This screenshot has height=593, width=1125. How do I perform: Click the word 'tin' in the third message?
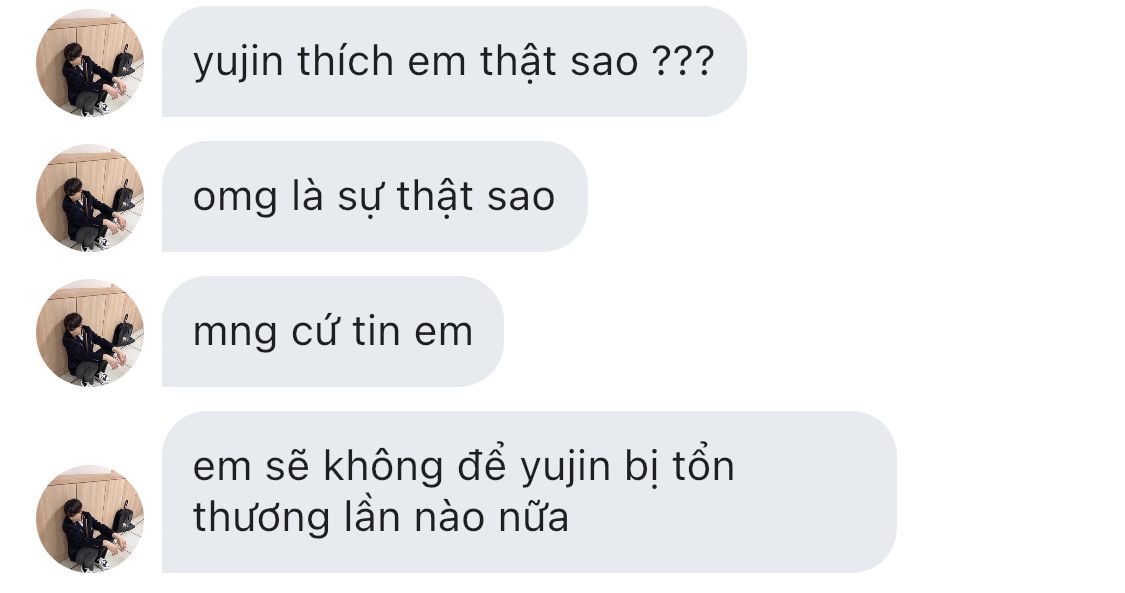(376, 332)
